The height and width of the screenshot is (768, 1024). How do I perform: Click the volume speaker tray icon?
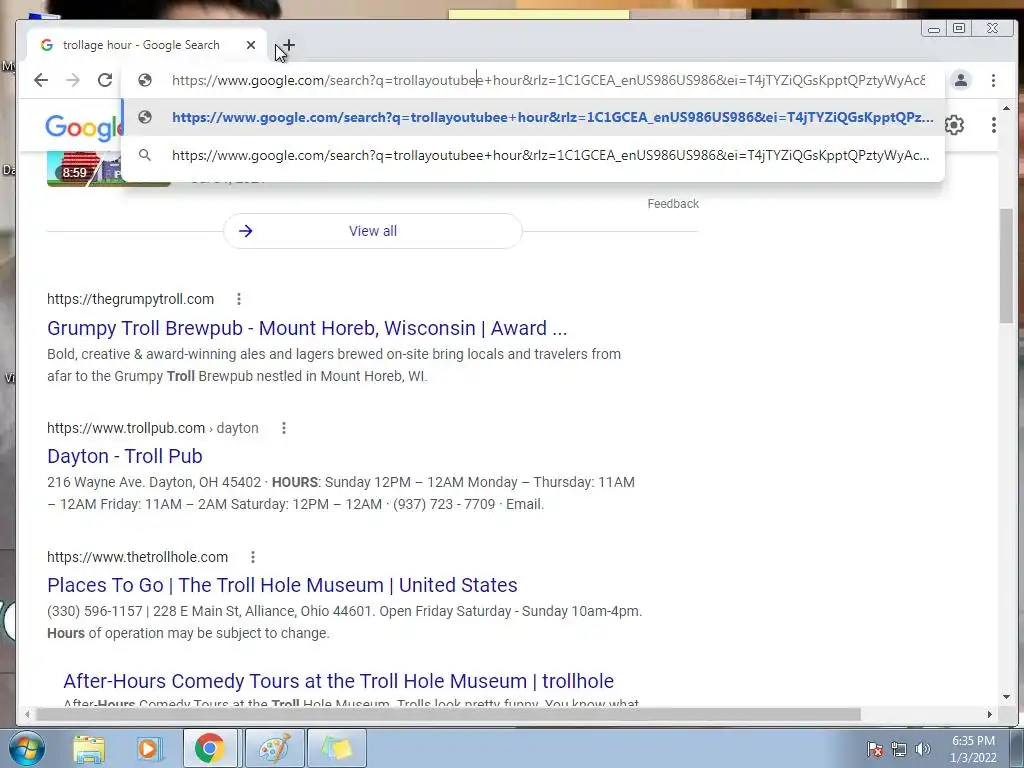click(923, 749)
